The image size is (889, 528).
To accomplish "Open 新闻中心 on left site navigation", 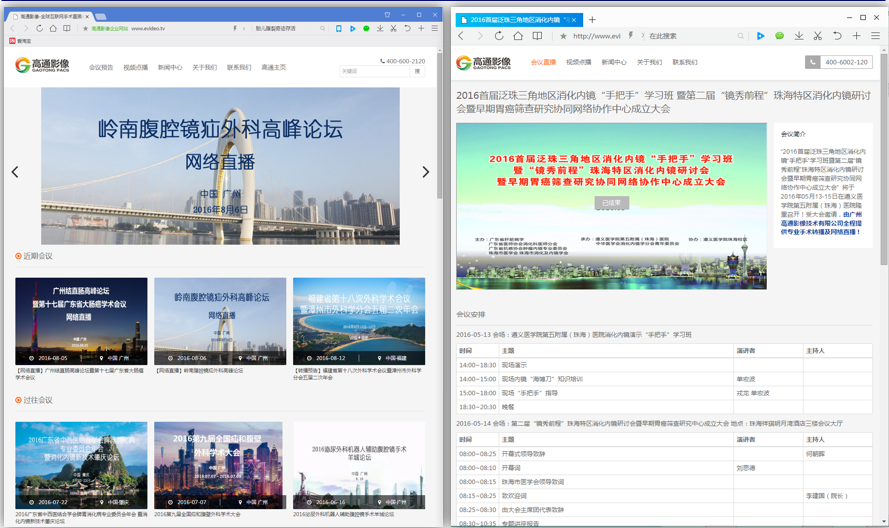I will coord(170,67).
